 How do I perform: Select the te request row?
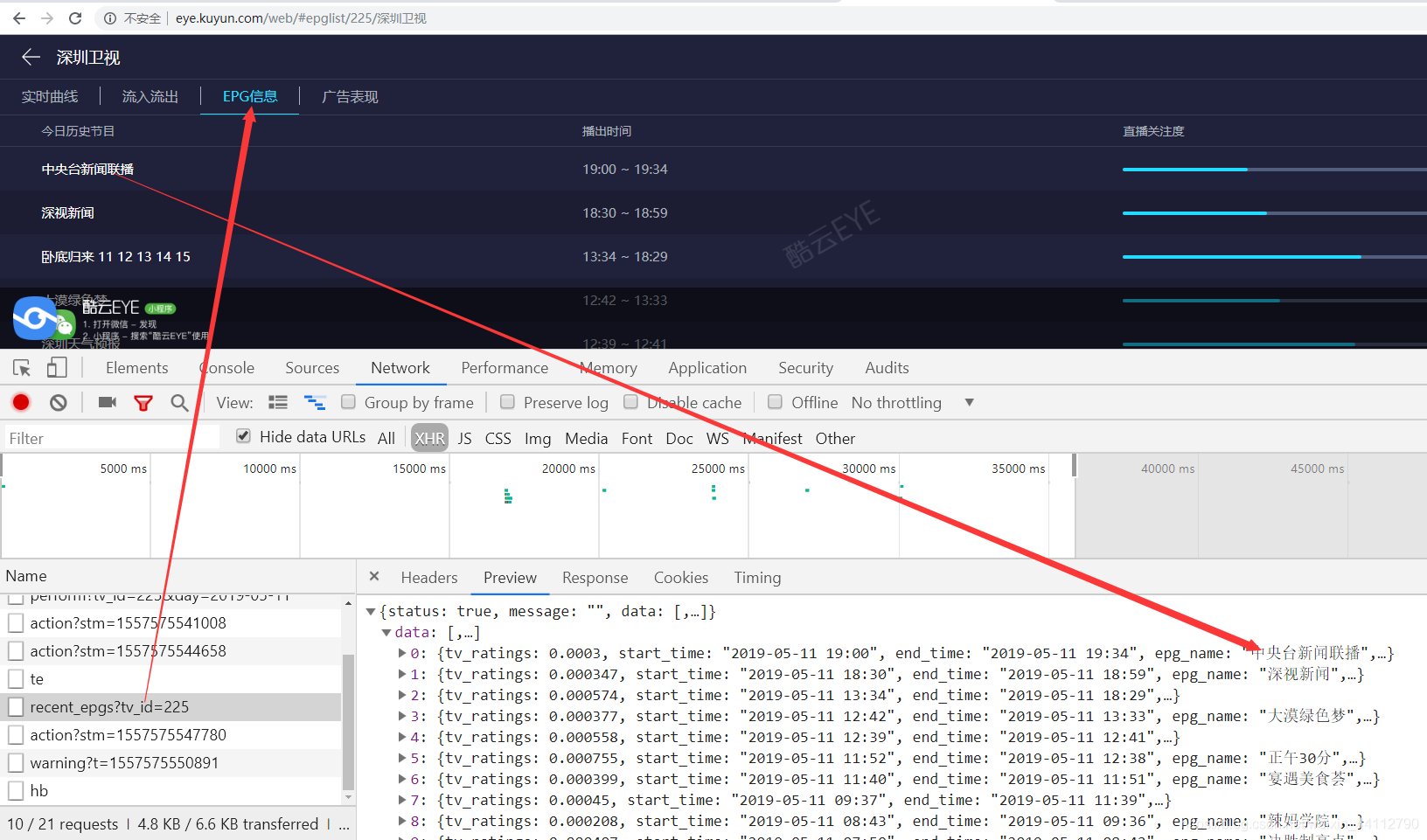171,679
